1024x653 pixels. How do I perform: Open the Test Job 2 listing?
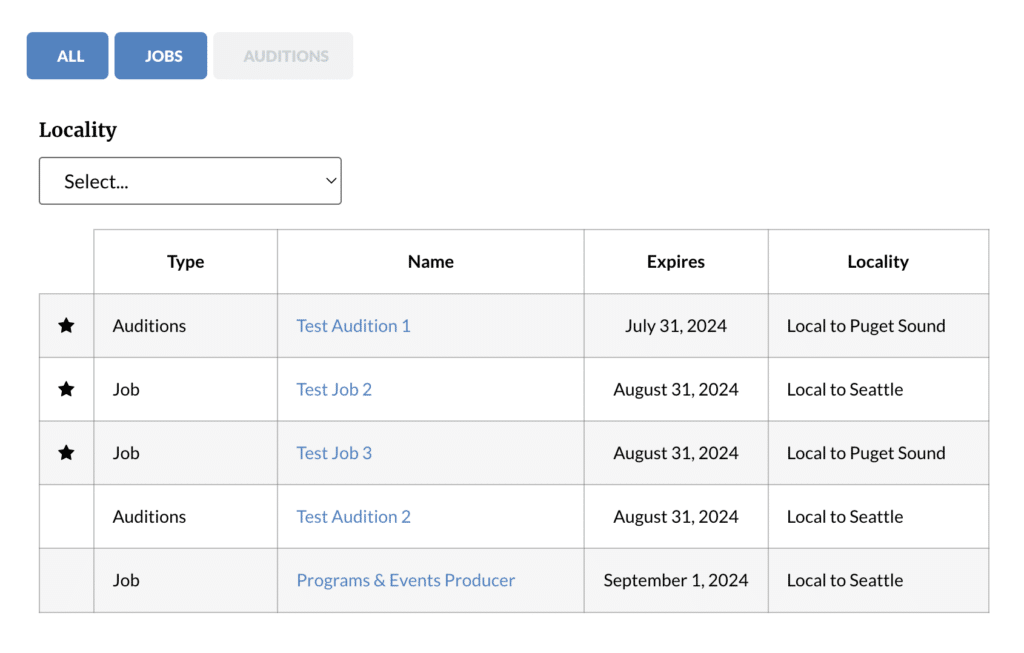(x=334, y=390)
